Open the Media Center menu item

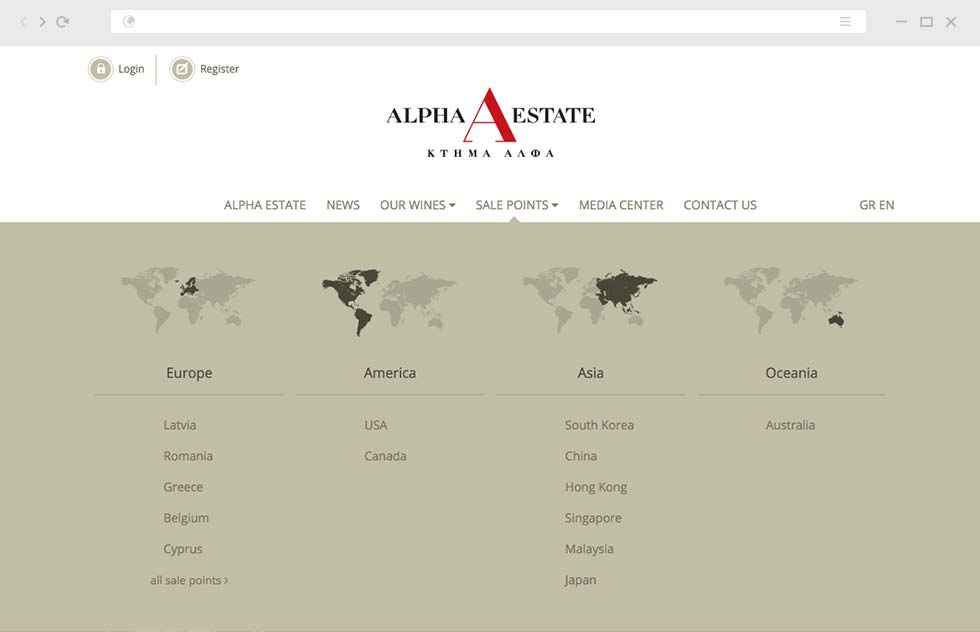tap(621, 205)
